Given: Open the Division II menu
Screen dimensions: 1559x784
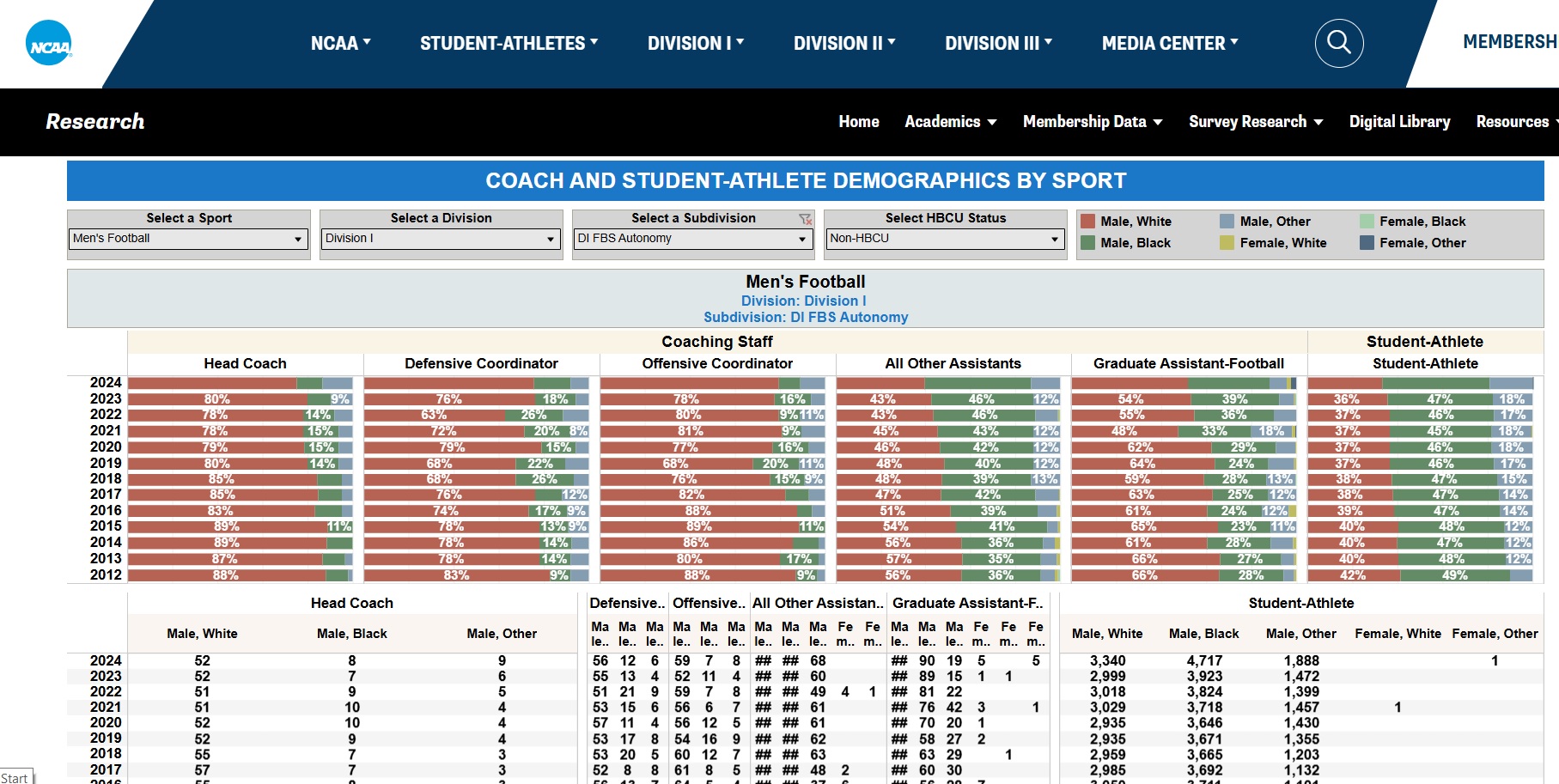Looking at the screenshot, I should (x=844, y=43).
